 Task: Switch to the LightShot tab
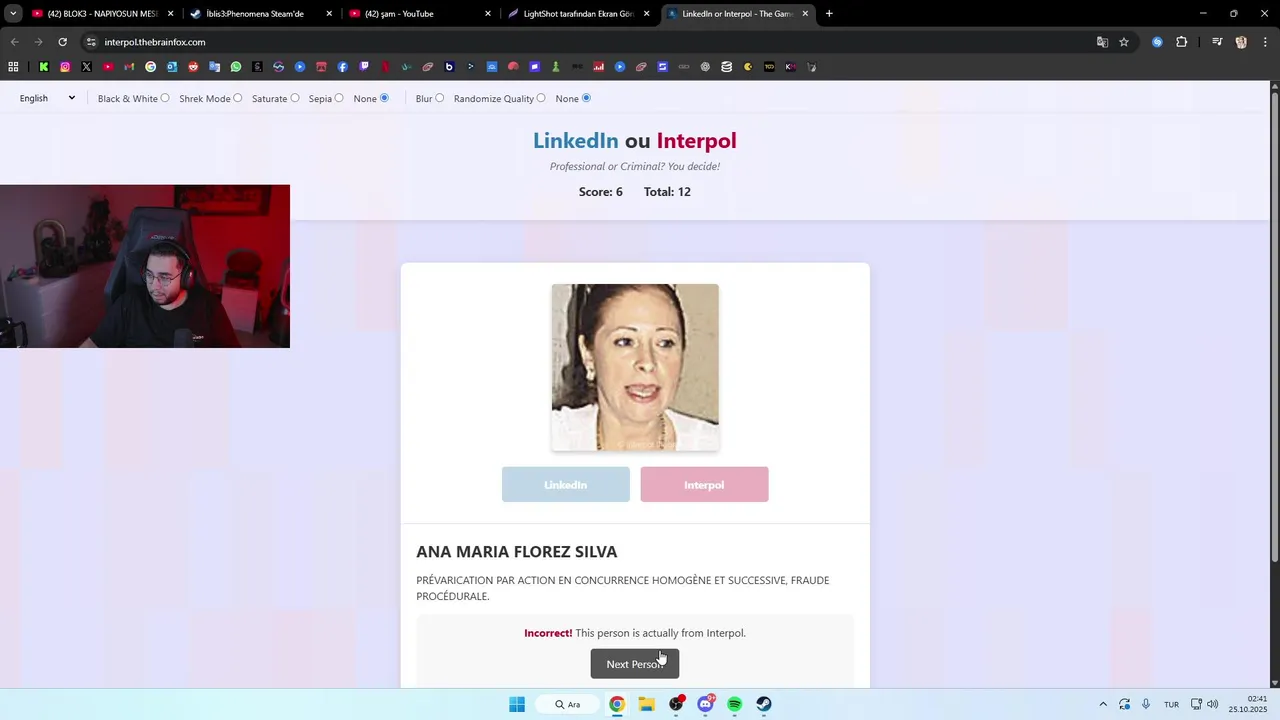click(578, 14)
